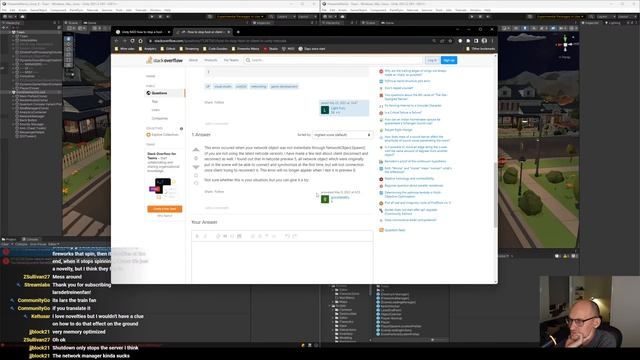The width and height of the screenshot is (640, 360).
Task: Open Tags in the sidebar
Action: click(155, 102)
